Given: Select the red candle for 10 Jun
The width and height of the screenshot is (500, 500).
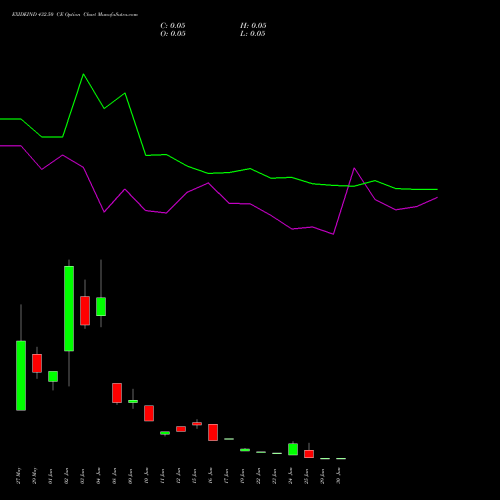Looking at the screenshot, I should click(x=149, y=413).
